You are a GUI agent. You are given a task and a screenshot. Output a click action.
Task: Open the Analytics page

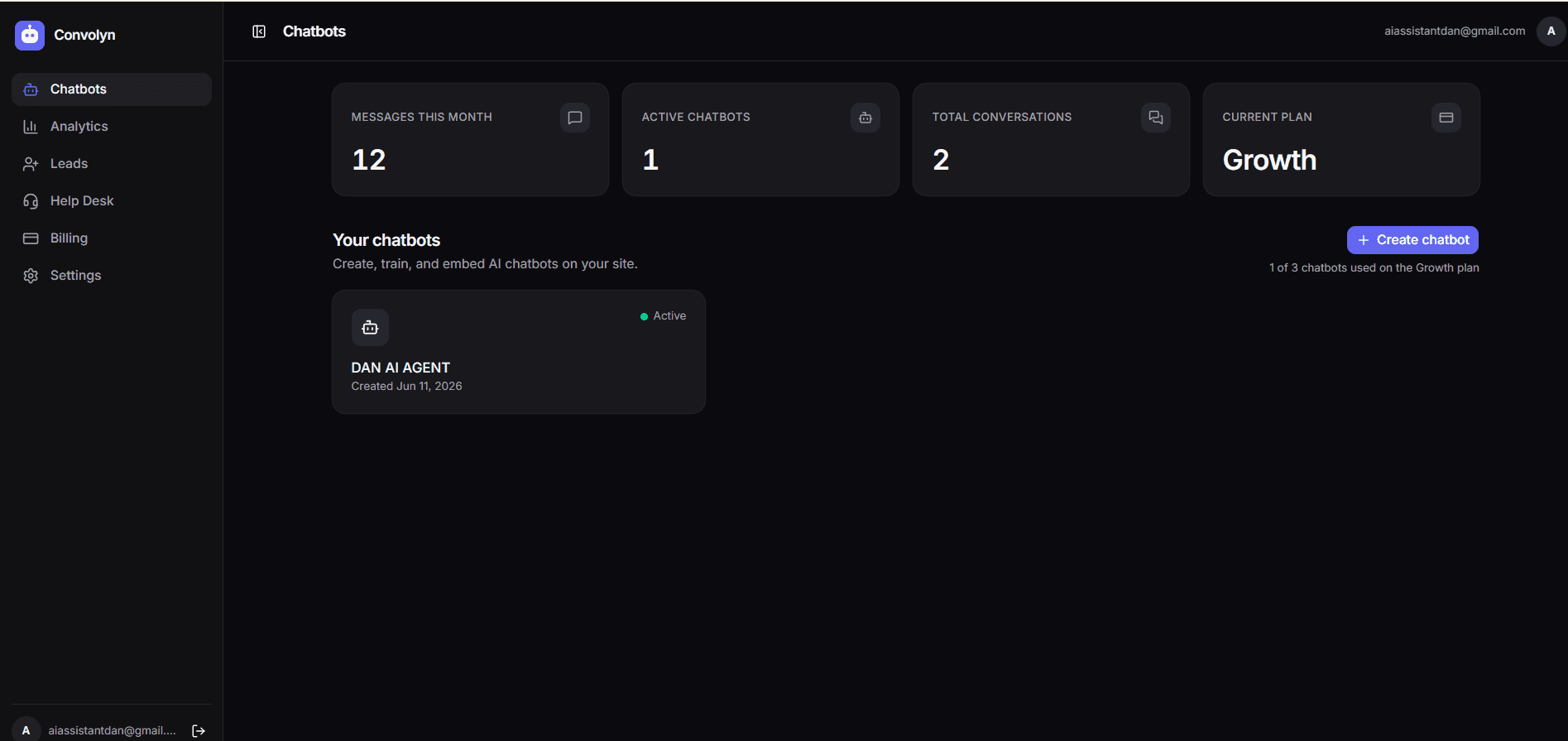pos(112,127)
